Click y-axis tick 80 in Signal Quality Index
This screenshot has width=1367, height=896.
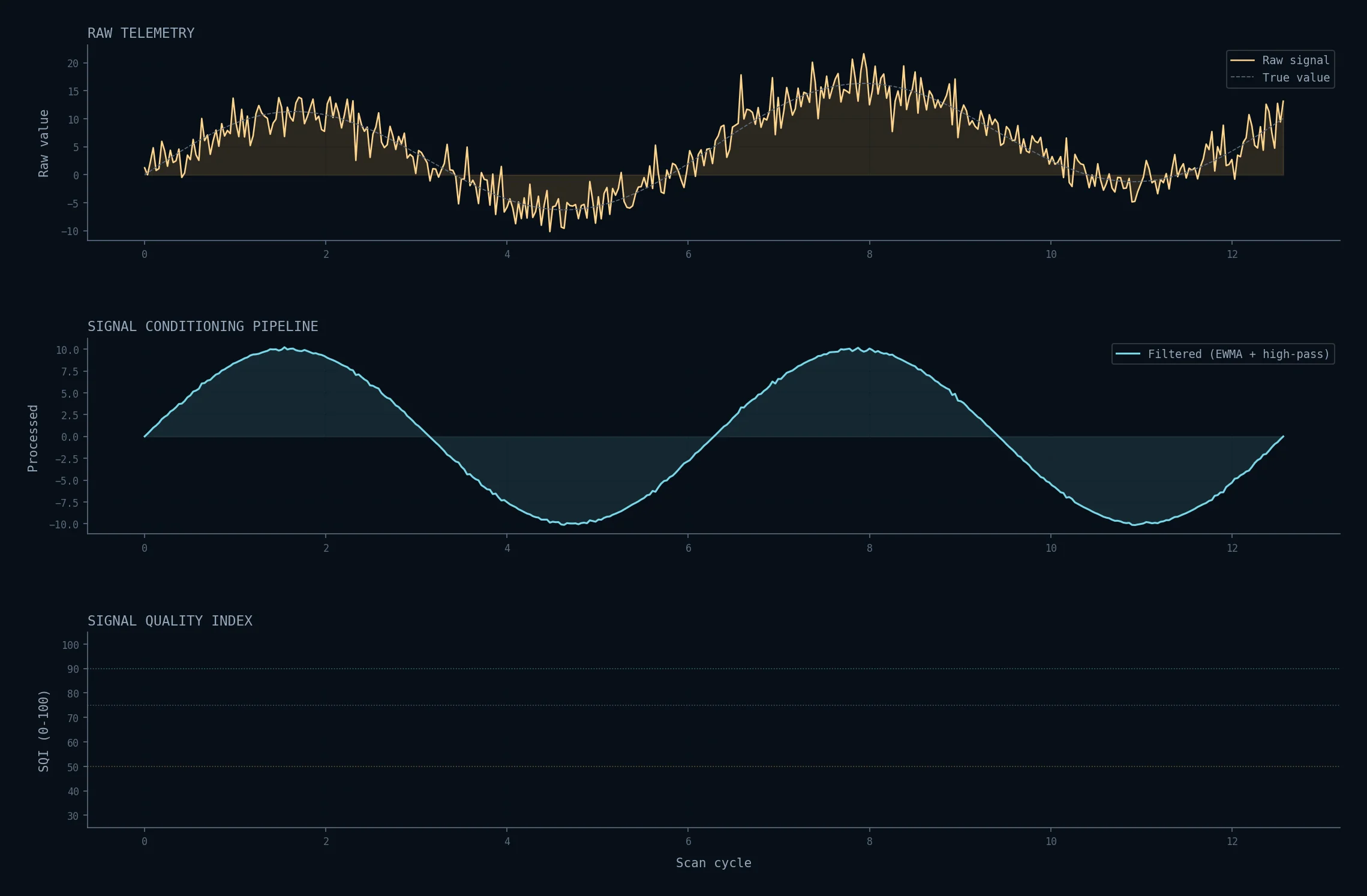[73, 694]
